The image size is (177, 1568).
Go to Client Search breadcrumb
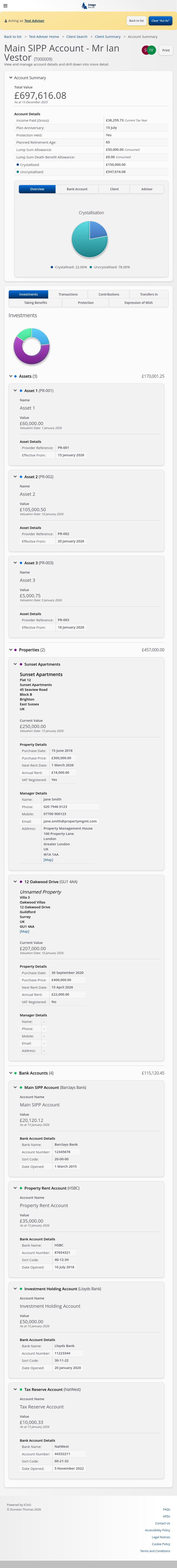coord(77,36)
